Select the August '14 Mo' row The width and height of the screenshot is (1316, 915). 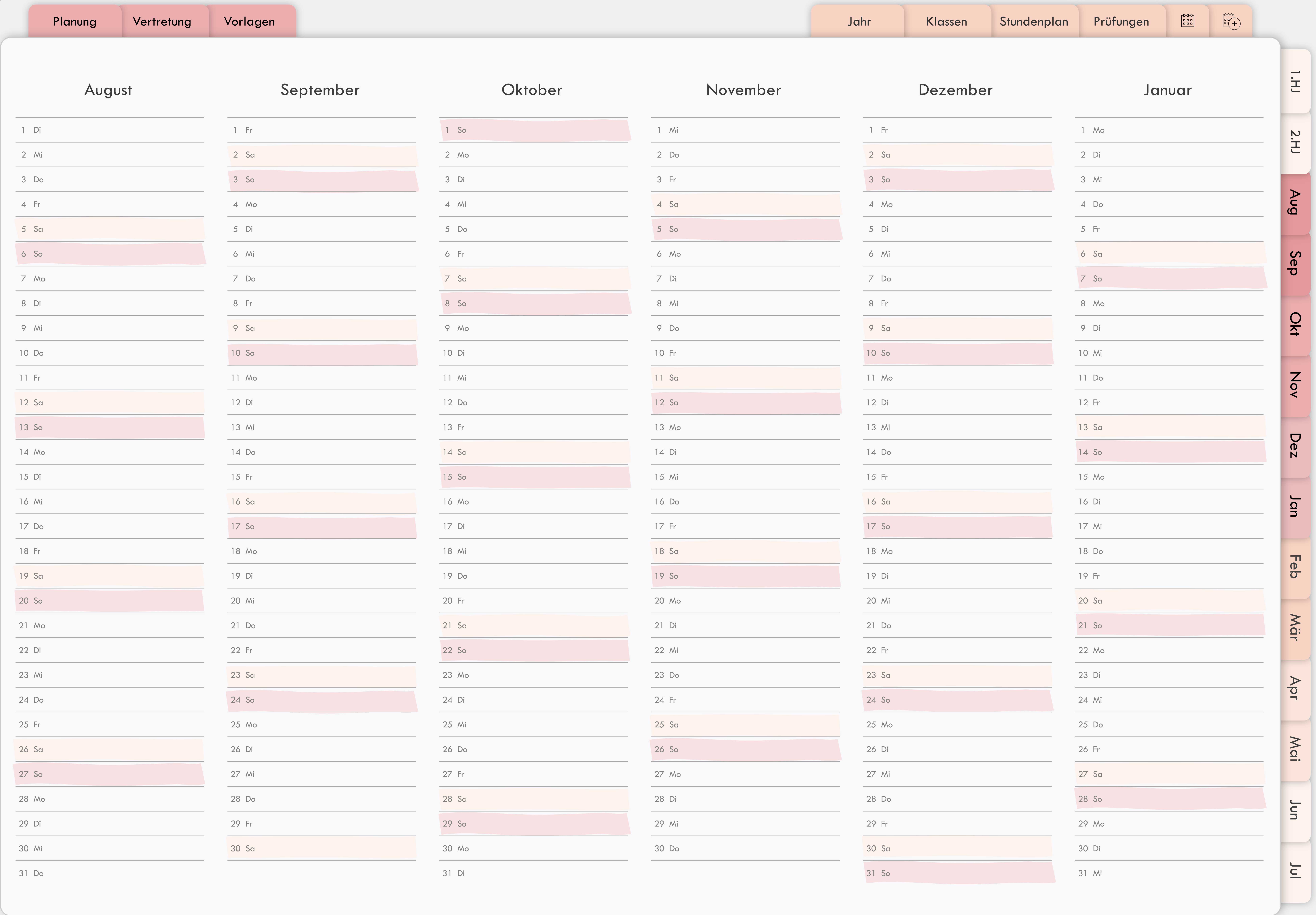[109, 452]
